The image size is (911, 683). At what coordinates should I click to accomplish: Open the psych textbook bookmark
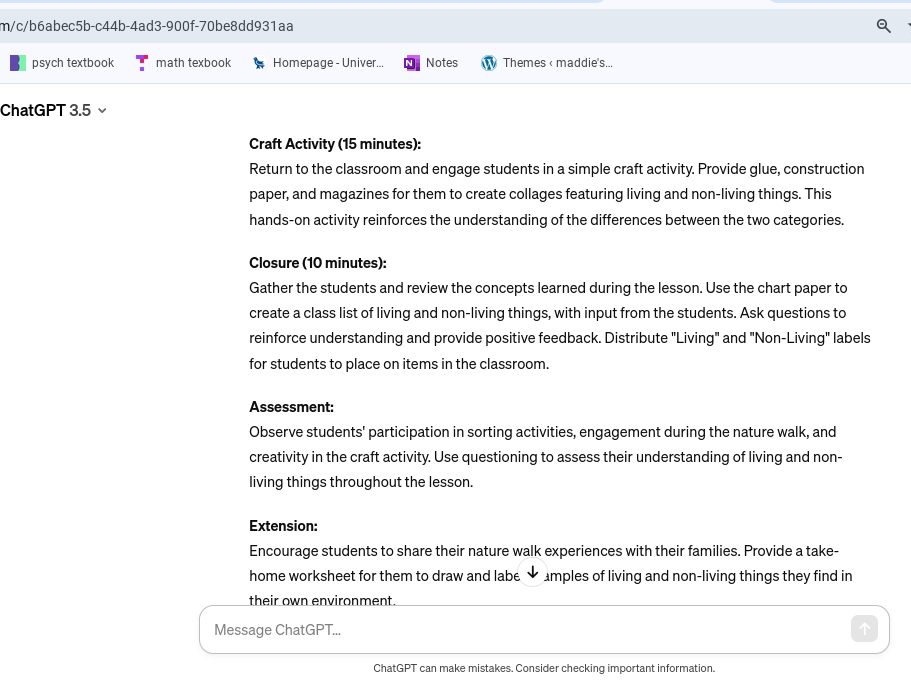coord(62,63)
